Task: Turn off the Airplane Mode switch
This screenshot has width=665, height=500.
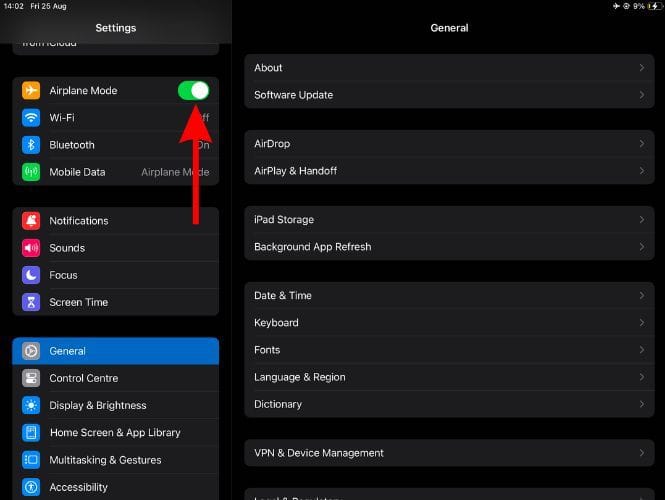Action: tap(193, 91)
